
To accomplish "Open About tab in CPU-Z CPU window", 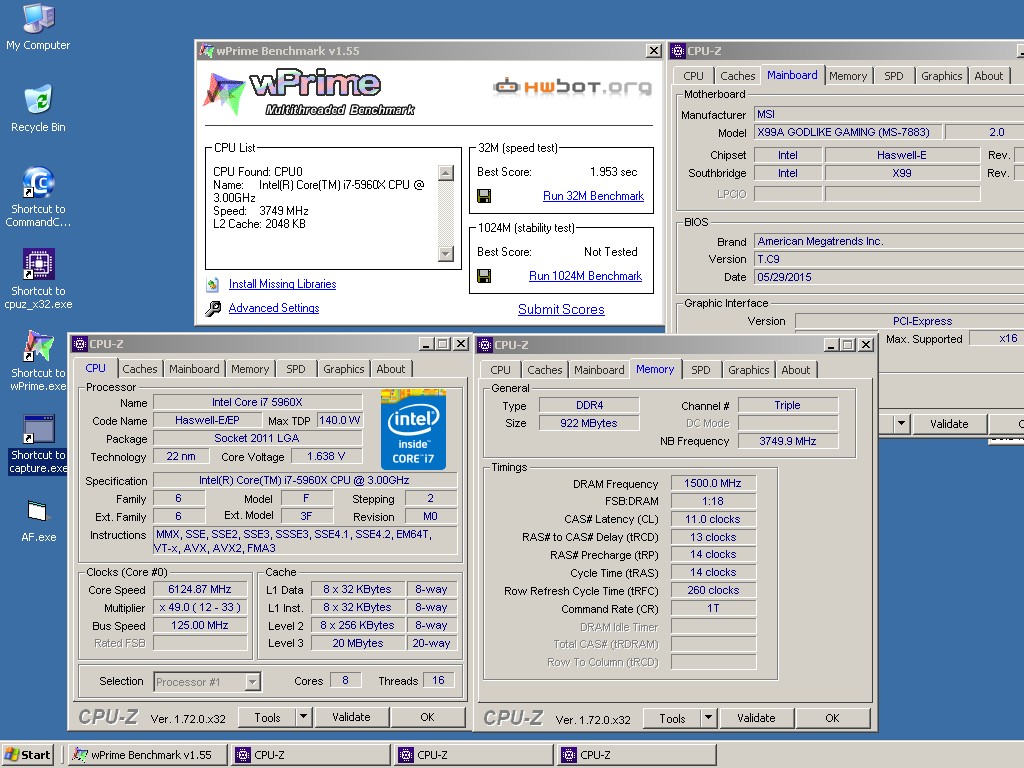I will [x=391, y=369].
